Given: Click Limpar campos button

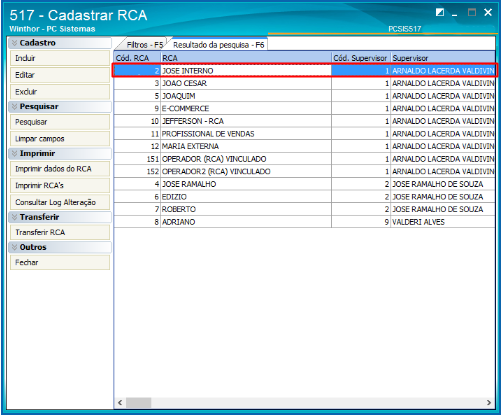Looking at the screenshot, I should pyautogui.click(x=60, y=139).
